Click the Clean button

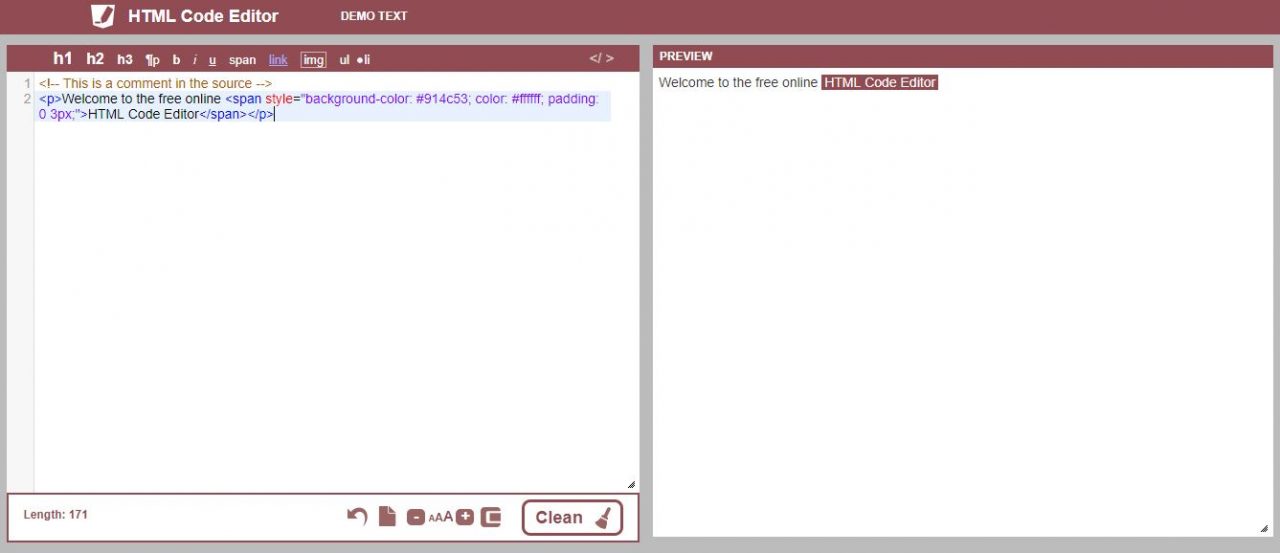tap(572, 517)
